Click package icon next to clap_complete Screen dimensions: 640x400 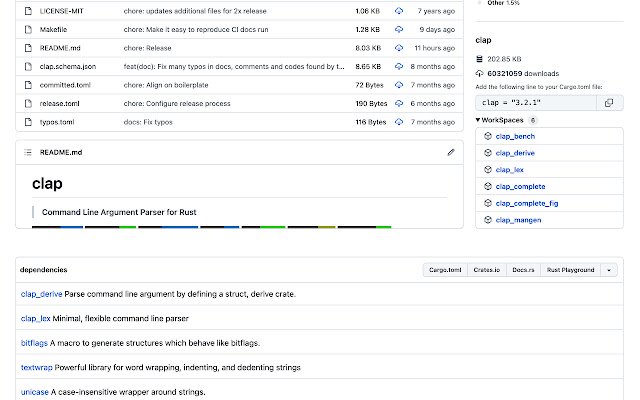tap(487, 186)
